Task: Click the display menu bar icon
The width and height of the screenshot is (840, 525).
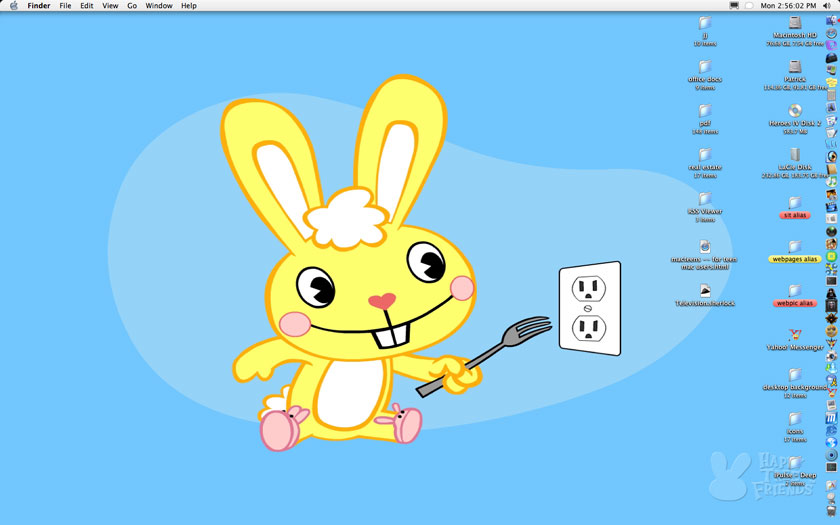Action: 734,5
